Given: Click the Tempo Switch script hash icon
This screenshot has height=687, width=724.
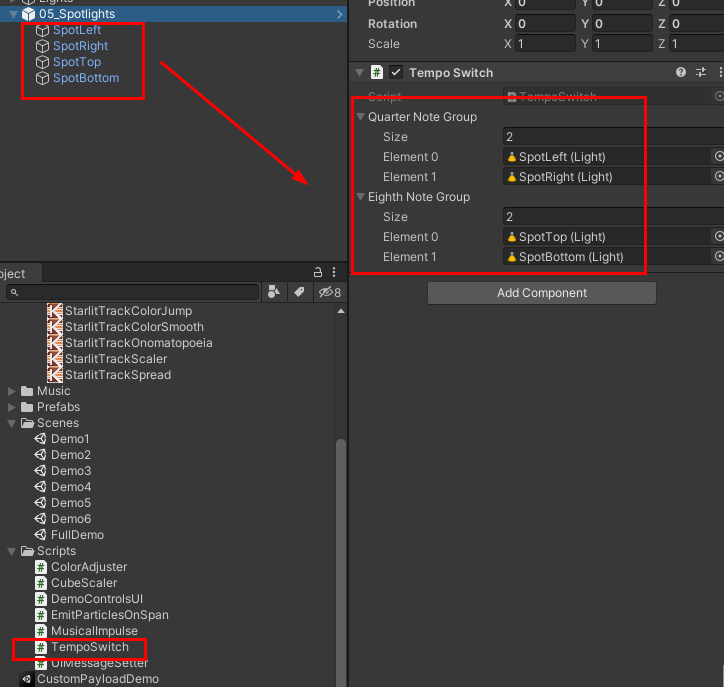Looking at the screenshot, I should pos(377,72).
